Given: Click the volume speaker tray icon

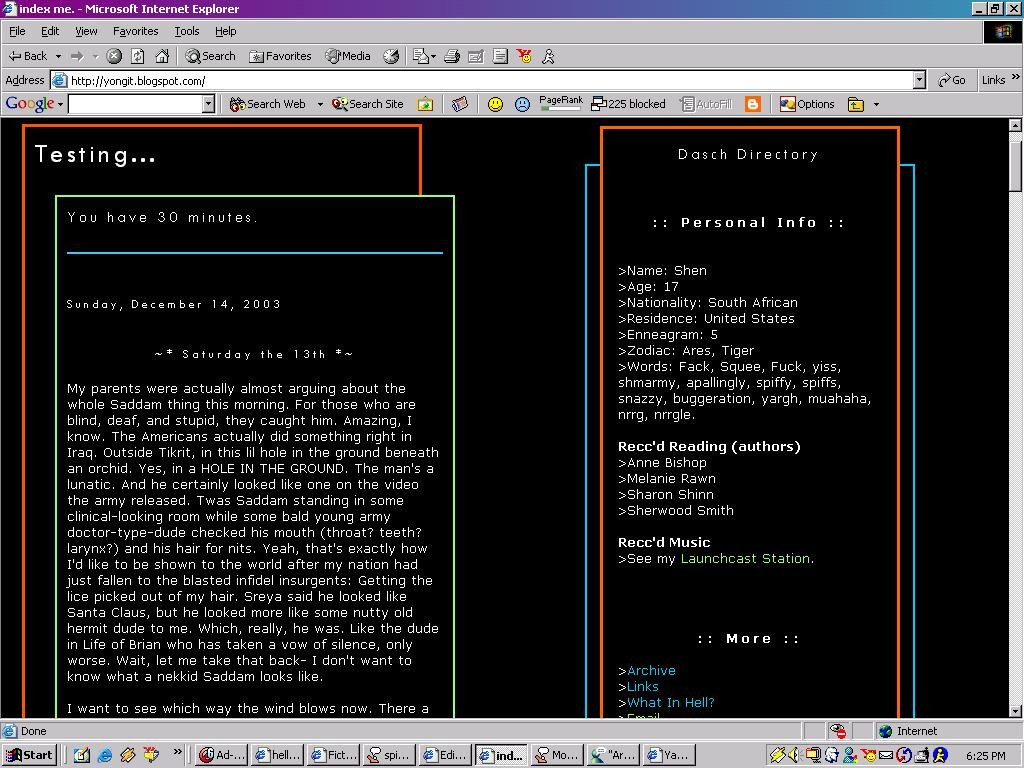Looking at the screenshot, I should click(x=793, y=755).
